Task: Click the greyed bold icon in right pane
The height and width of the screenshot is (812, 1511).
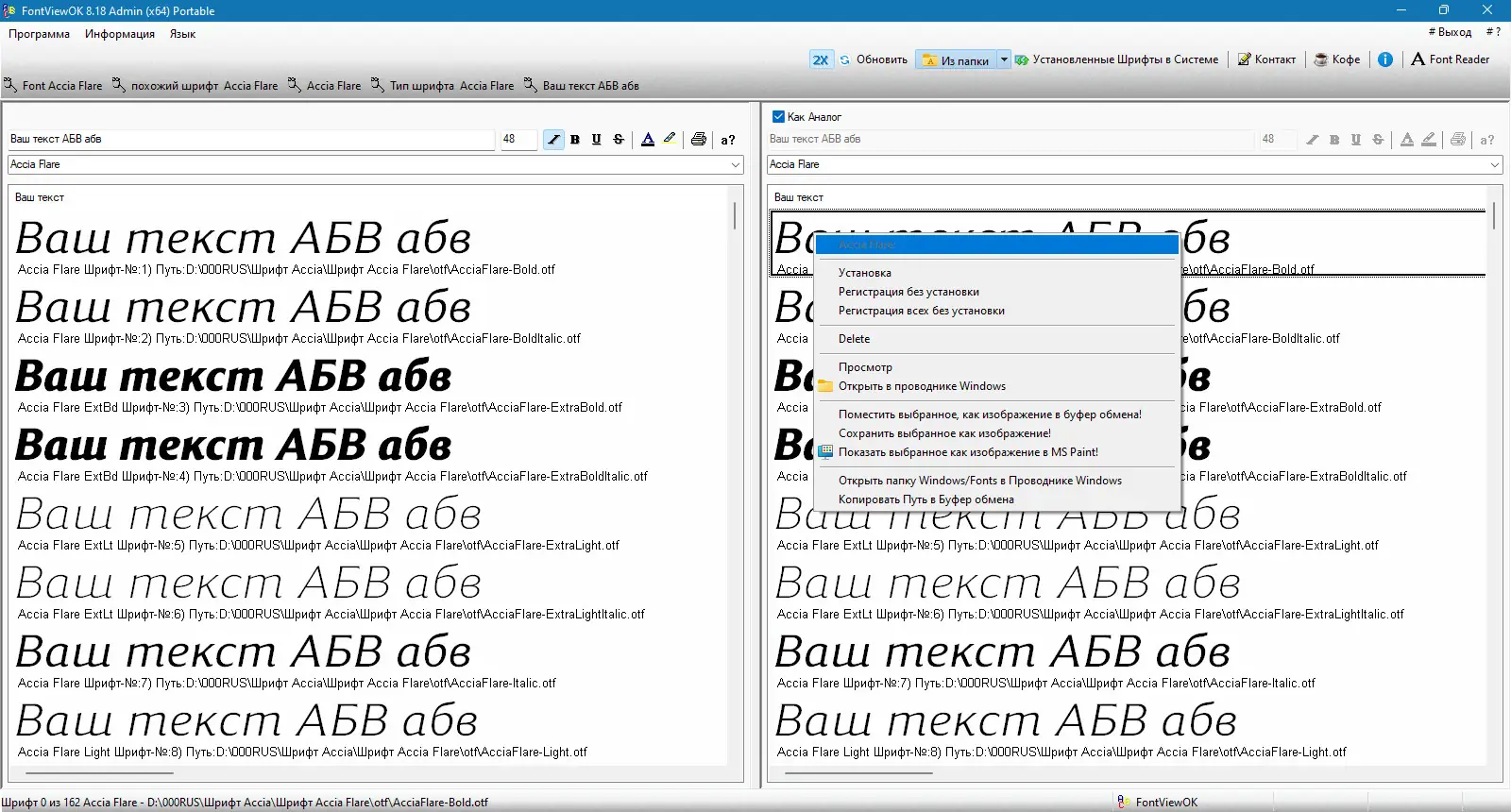Action: (1334, 140)
